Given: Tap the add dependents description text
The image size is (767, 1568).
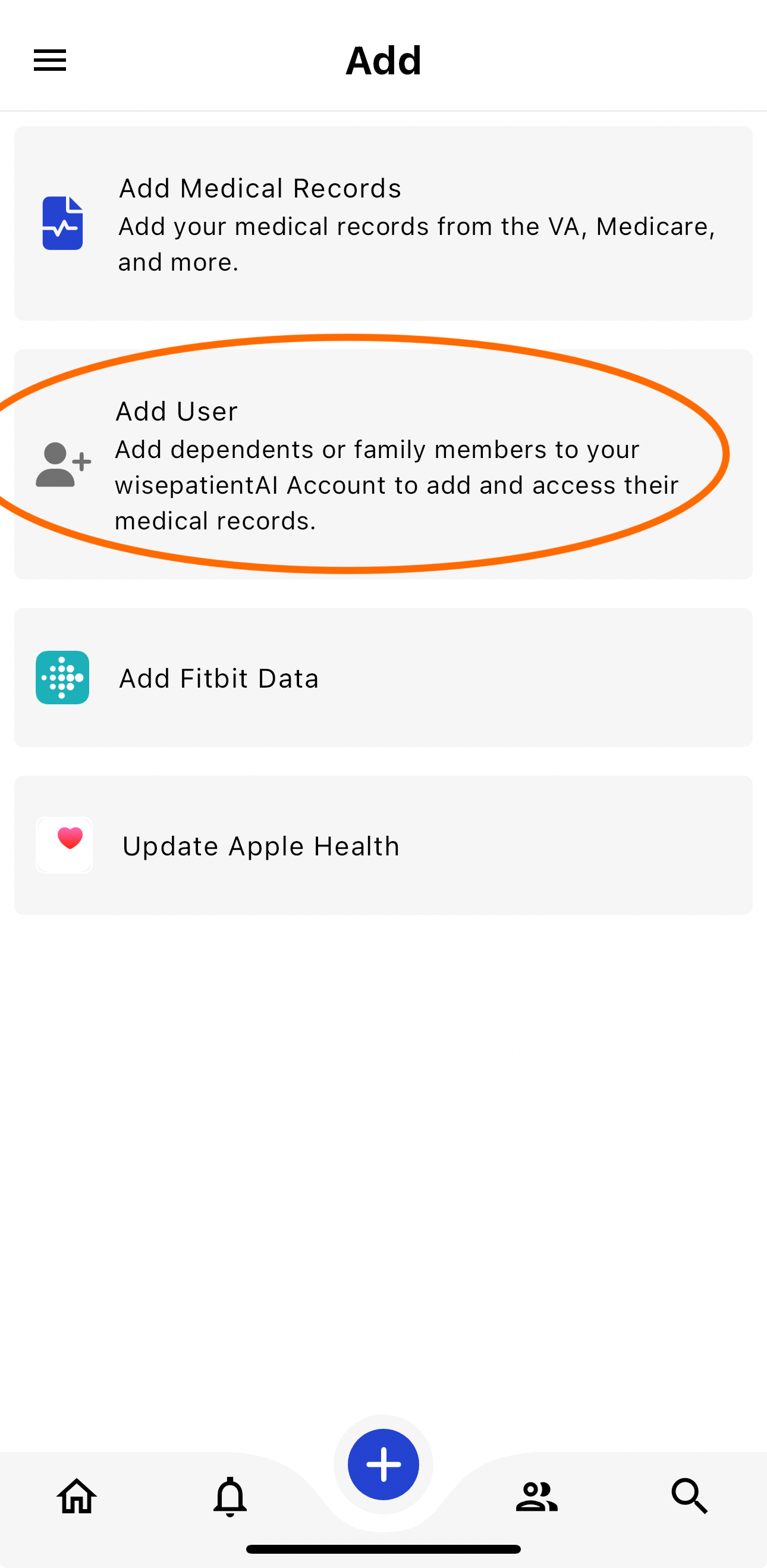Looking at the screenshot, I should click(397, 485).
